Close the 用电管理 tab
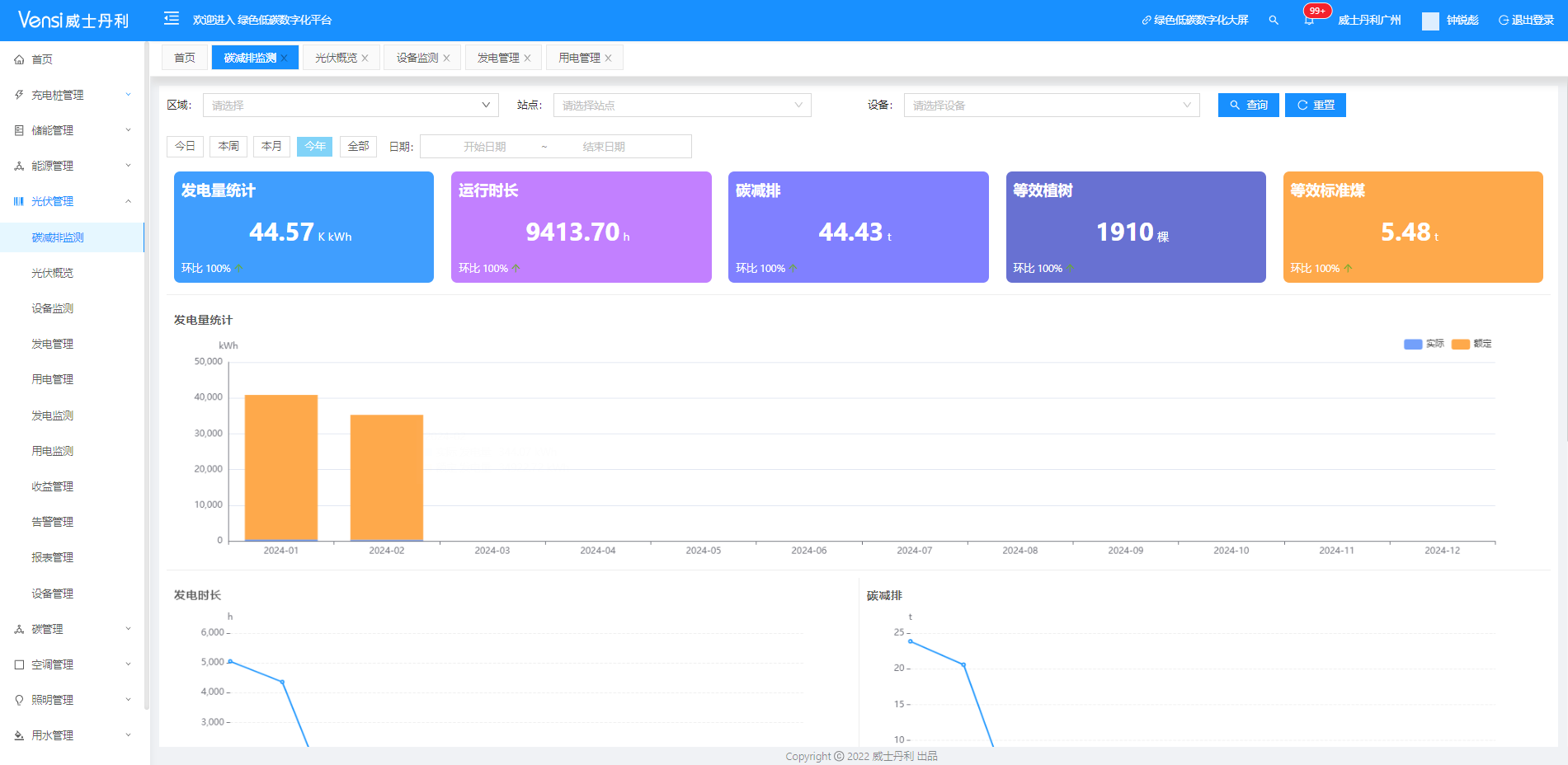Screen dimensions: 1568x765 tap(608, 58)
